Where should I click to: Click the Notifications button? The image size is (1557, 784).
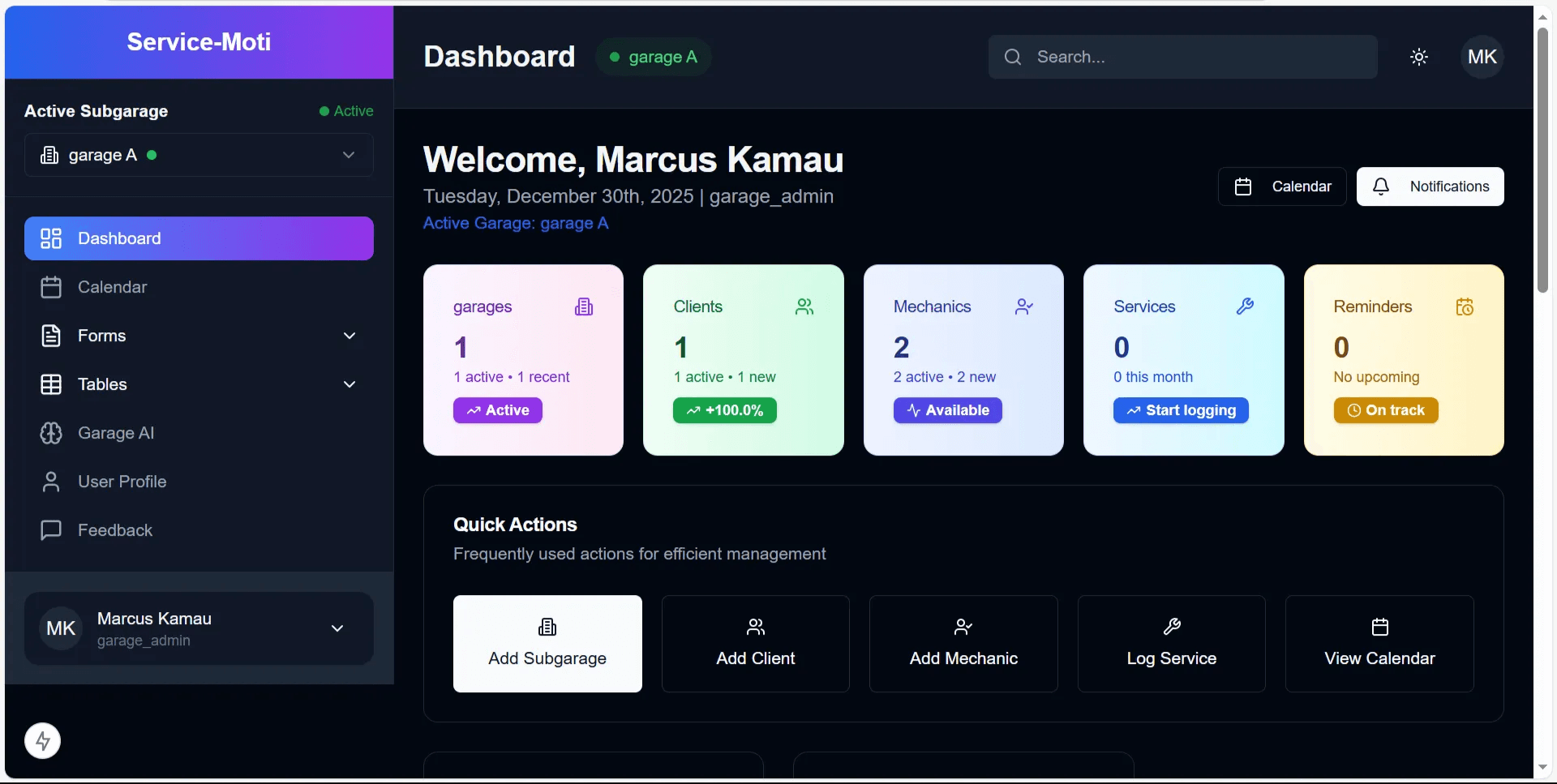[1430, 186]
